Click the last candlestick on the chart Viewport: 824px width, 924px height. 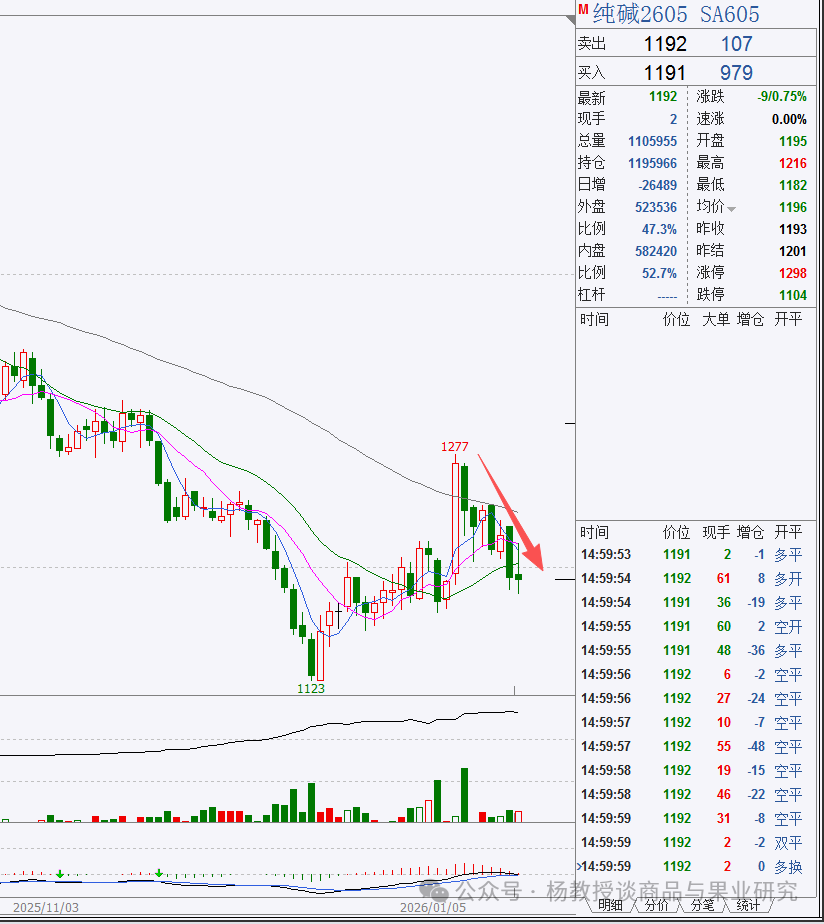(519, 577)
